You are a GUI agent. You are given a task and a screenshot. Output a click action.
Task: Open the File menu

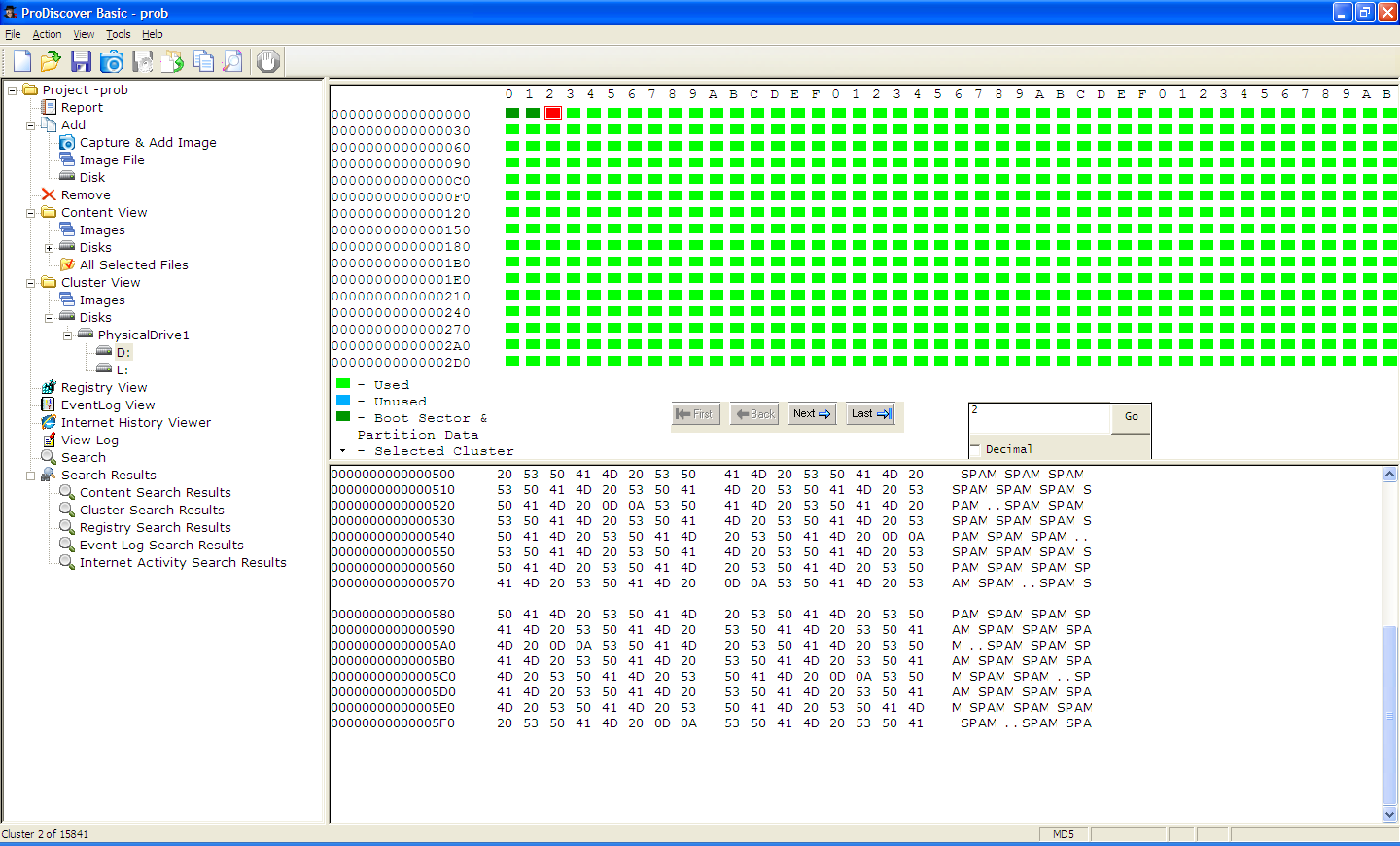[x=13, y=34]
